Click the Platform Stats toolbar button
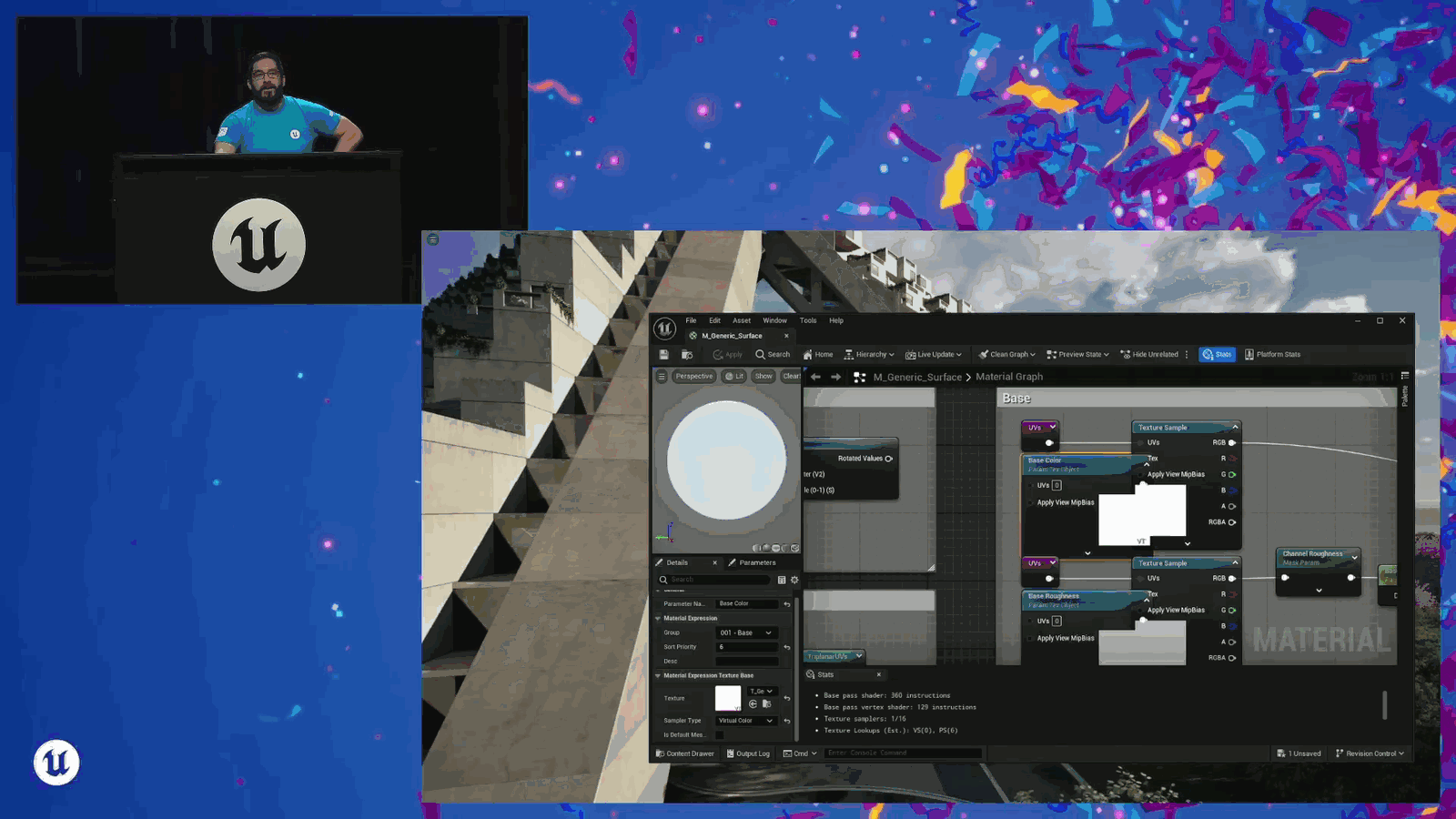 1272,355
